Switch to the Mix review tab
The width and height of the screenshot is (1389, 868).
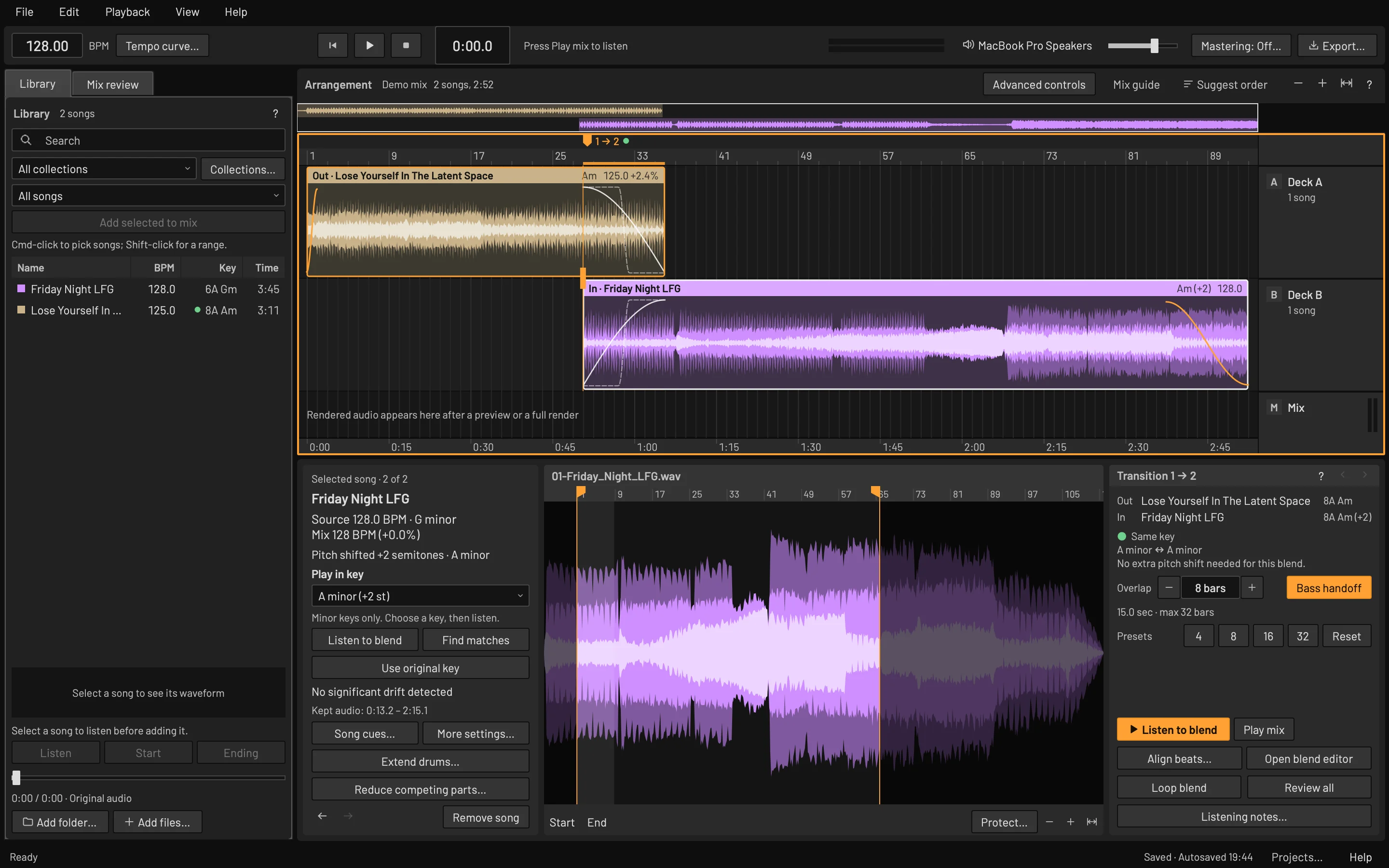(112, 84)
